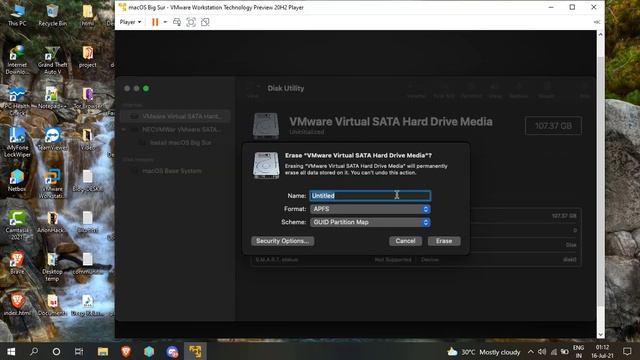Switch to VMware Player taskbar button
Screen dimensions: 640x360
tap(195, 351)
